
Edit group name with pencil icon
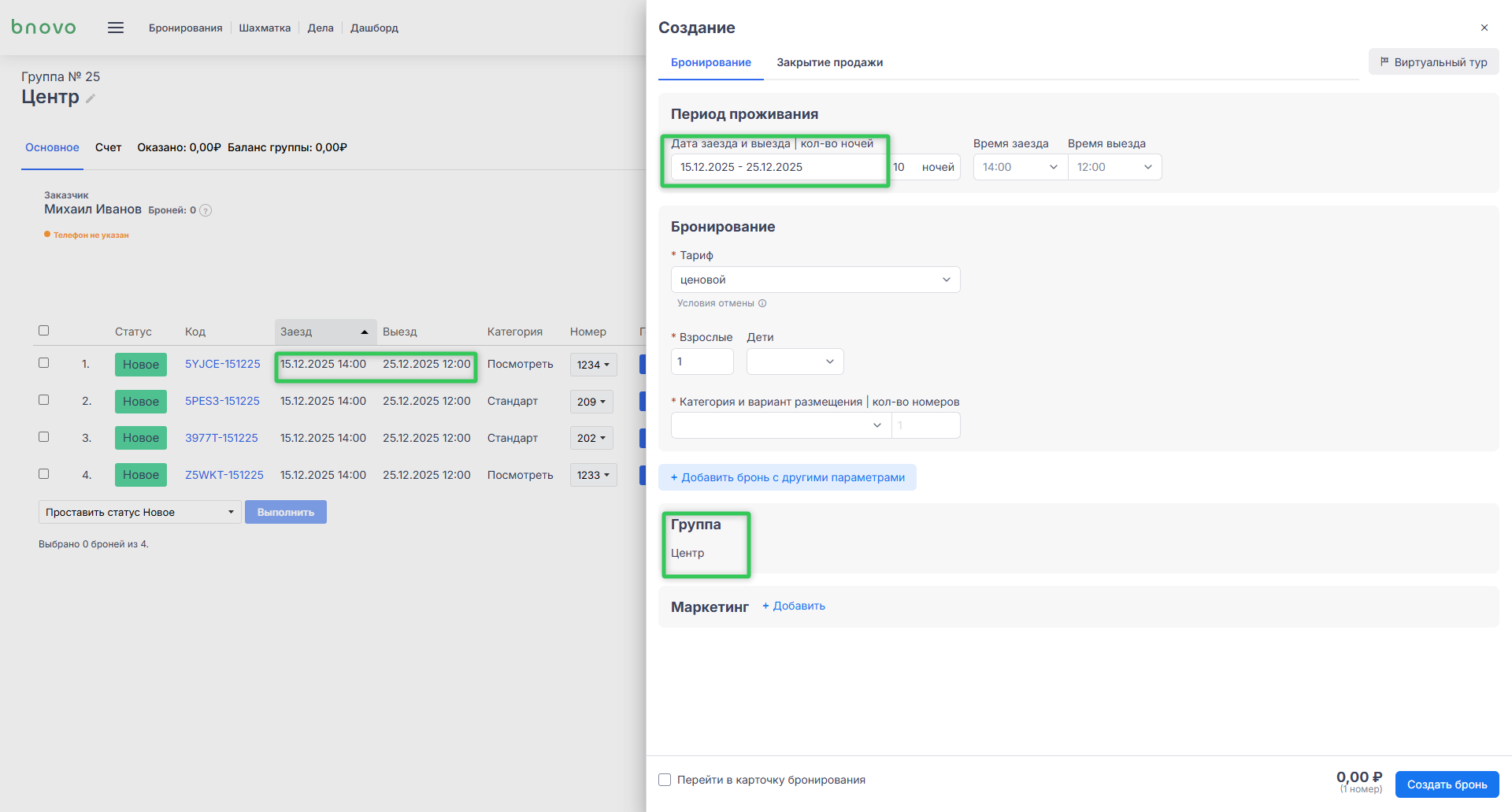pos(91,98)
